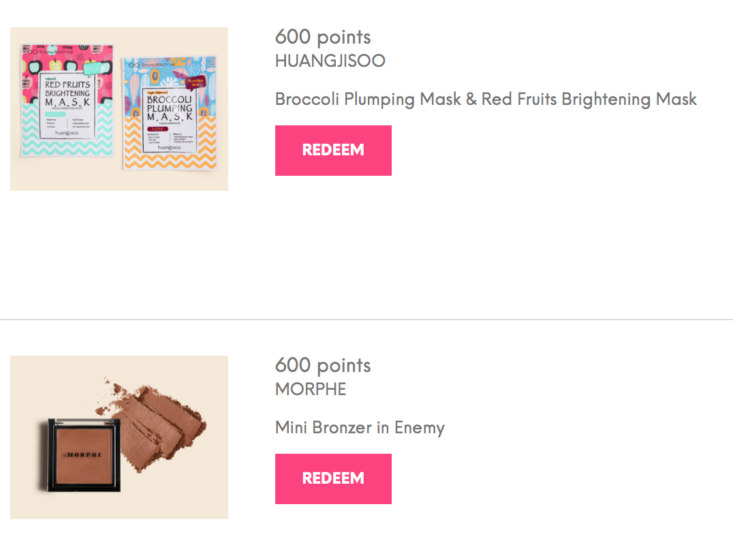Open the Mini Bronzer in Enemy title
This screenshot has height=560, width=733.
[360, 428]
